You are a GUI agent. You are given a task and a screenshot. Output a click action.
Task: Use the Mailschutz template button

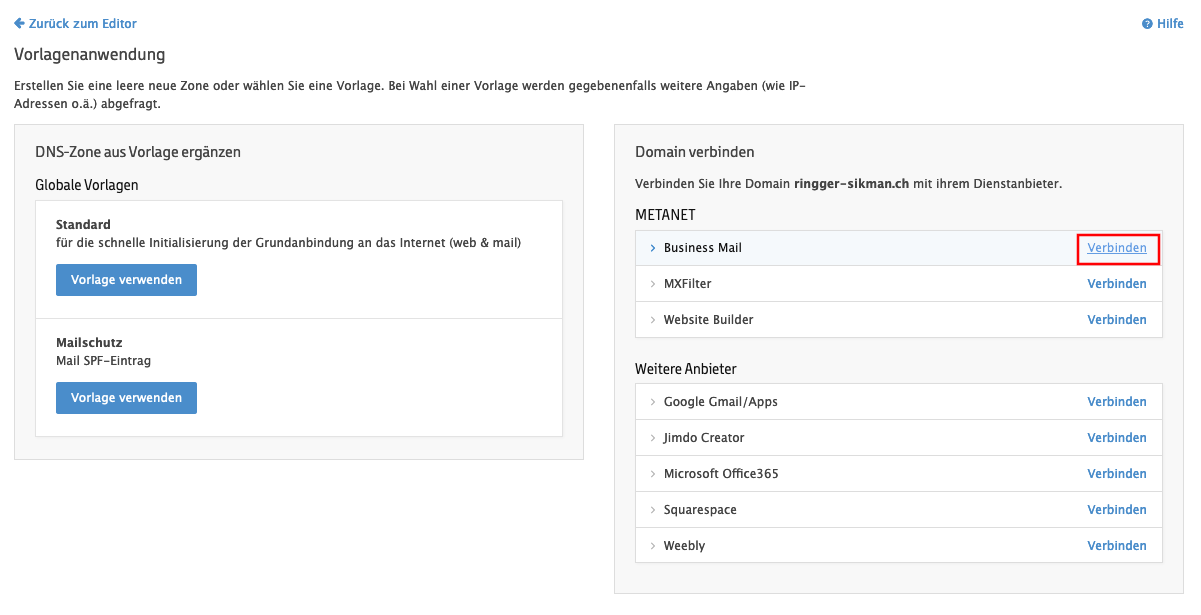click(126, 398)
